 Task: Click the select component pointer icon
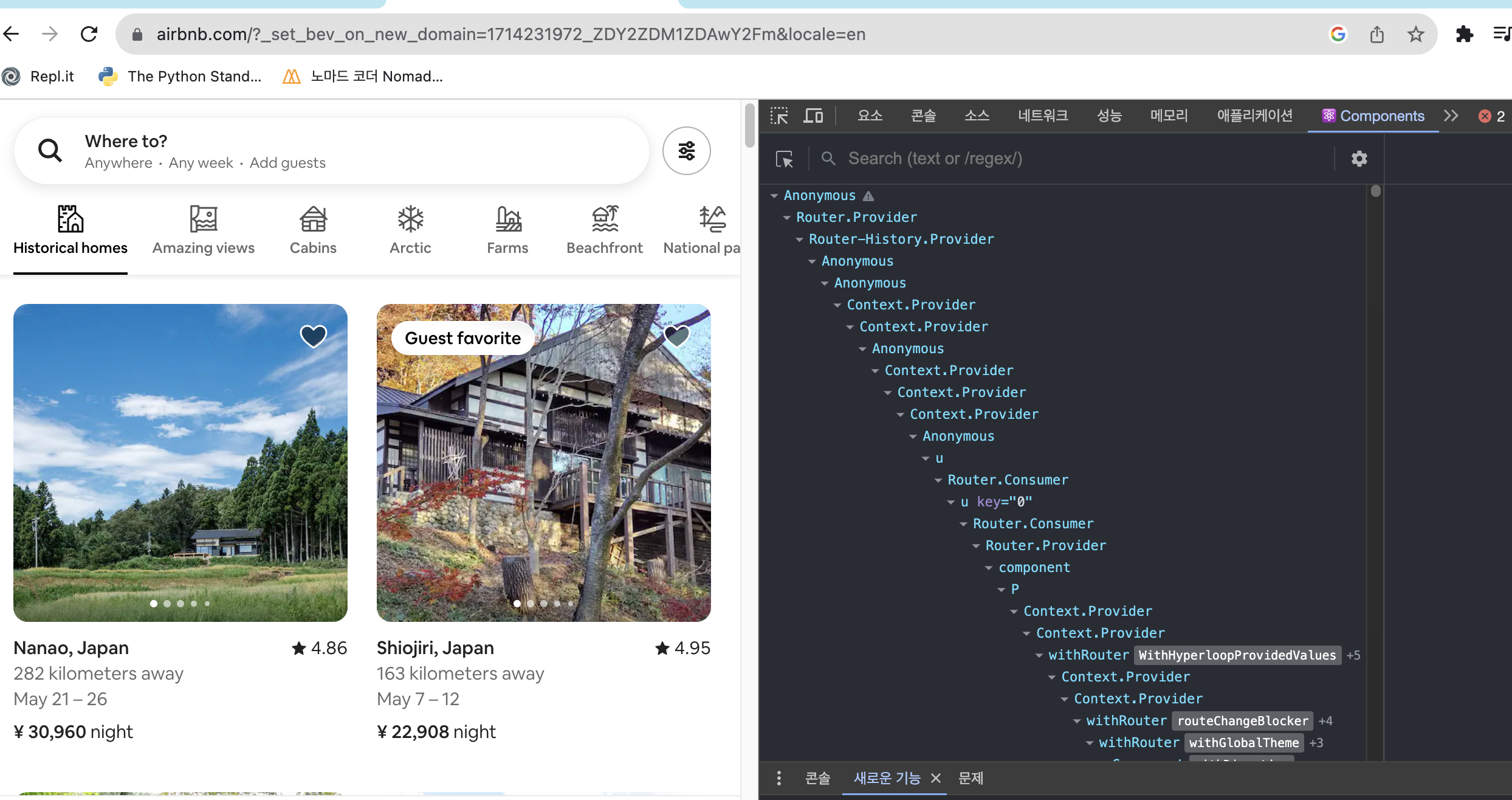tap(785, 159)
